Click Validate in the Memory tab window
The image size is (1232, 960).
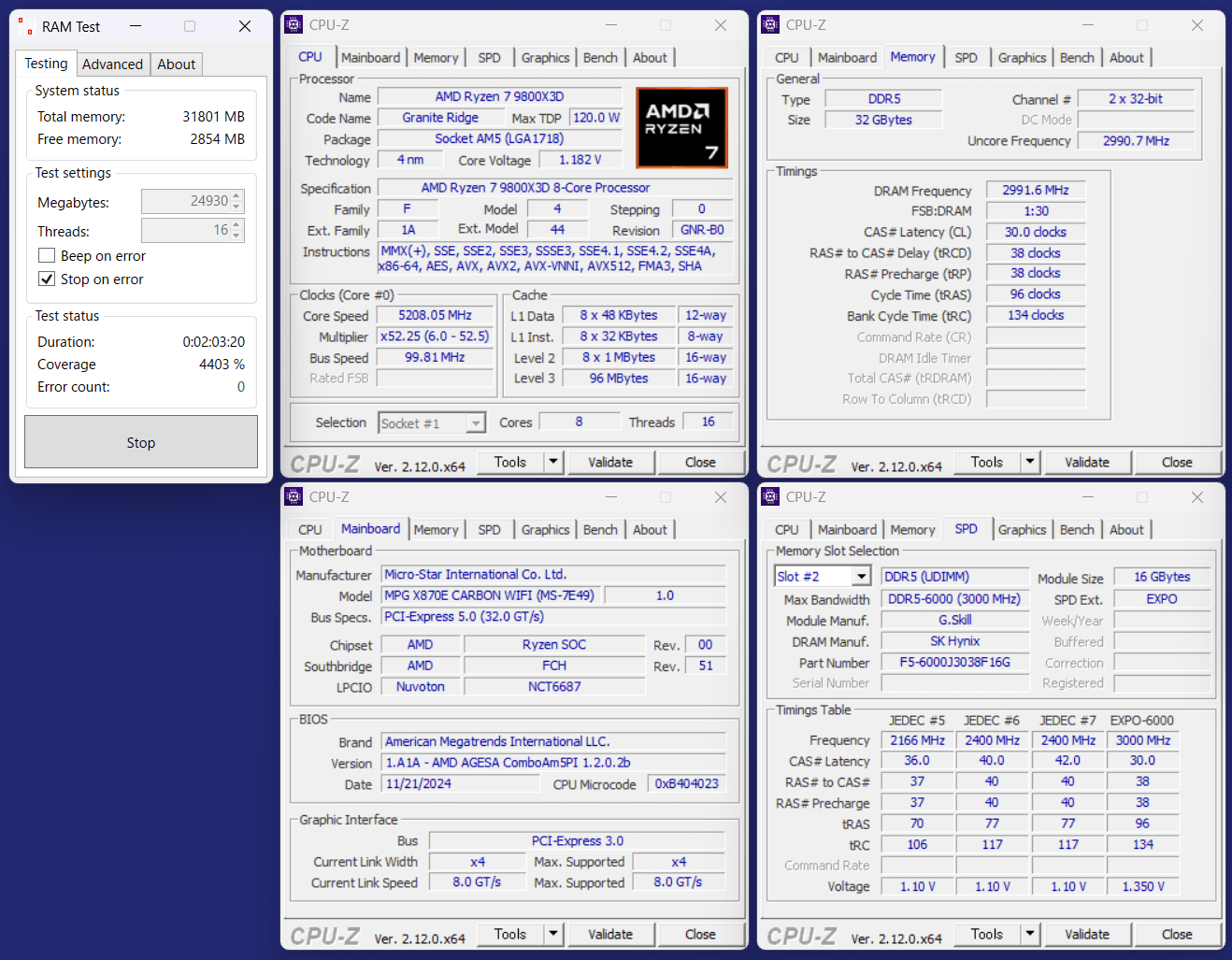1087,462
